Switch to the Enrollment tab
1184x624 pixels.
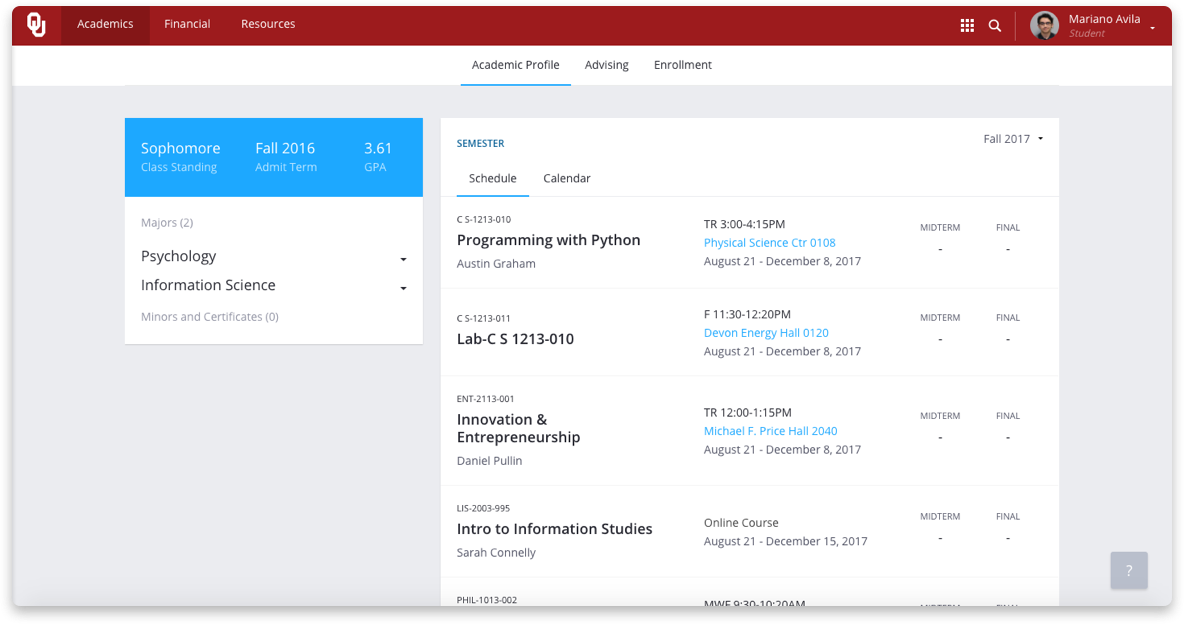683,65
